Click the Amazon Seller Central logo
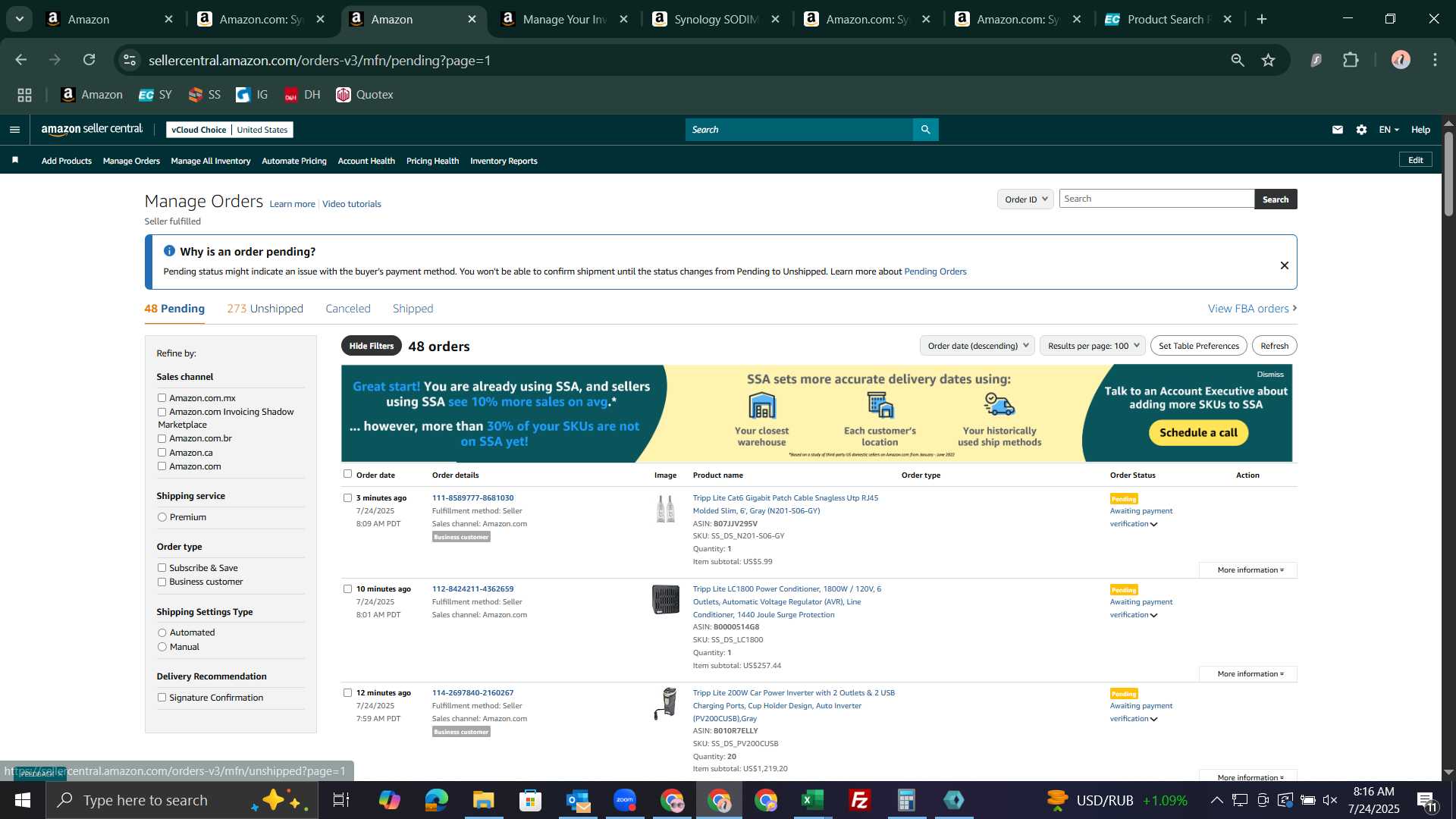The height and width of the screenshot is (819, 1456). 92,130
